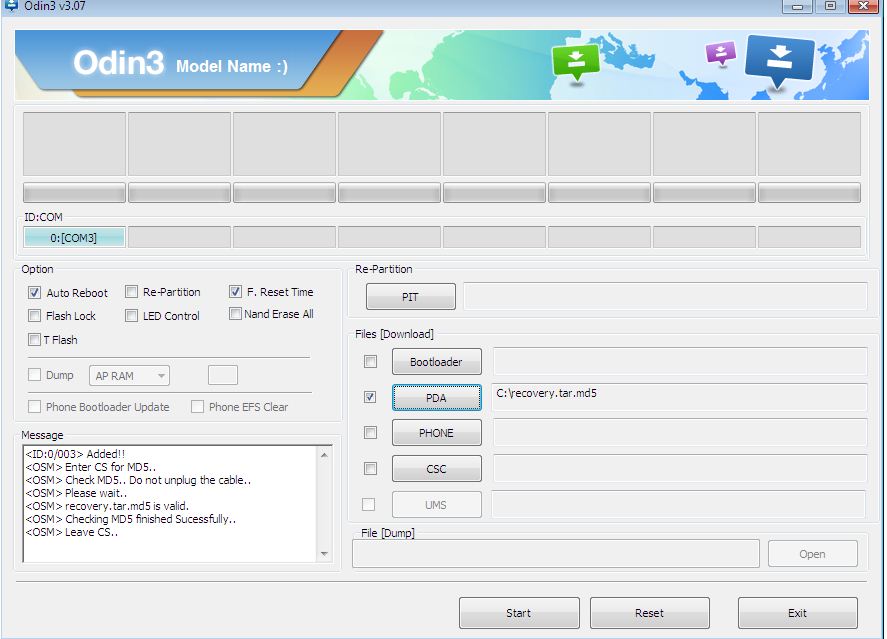887x639 pixels.
Task: Click '<OSM> Please wait..' log line
Action: coord(76,493)
